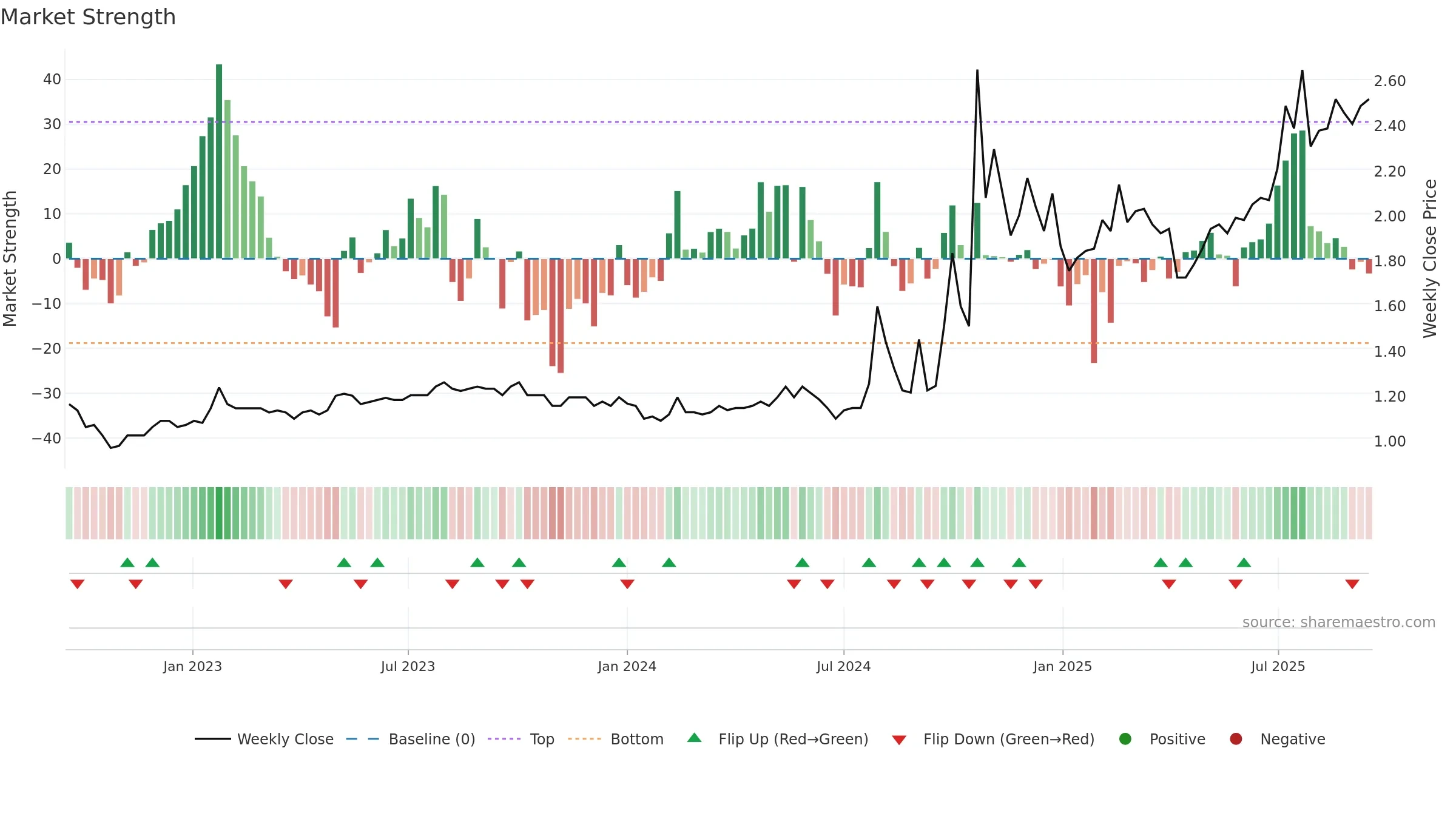Screen dimensions: 1456x819
Task: Click the 1.00 price axis tick label
Action: point(1390,441)
